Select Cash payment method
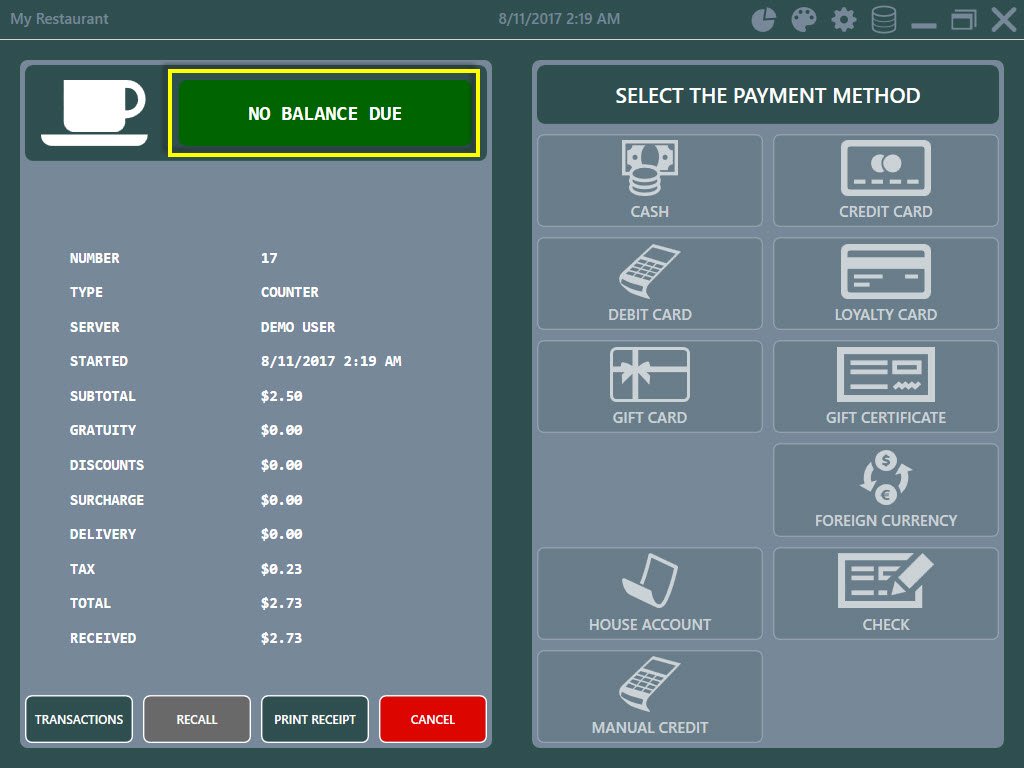This screenshot has width=1024, height=768. pos(650,181)
